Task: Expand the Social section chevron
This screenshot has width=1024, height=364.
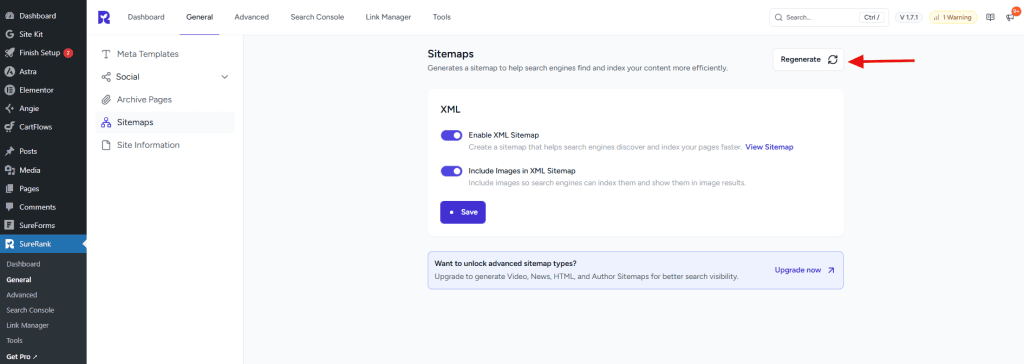Action: coord(225,76)
